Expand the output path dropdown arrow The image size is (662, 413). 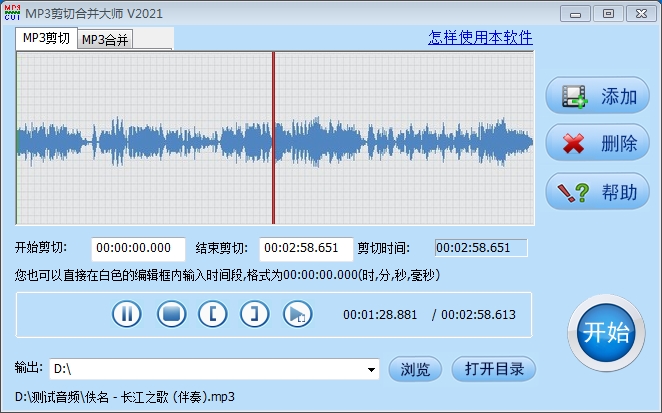point(371,370)
